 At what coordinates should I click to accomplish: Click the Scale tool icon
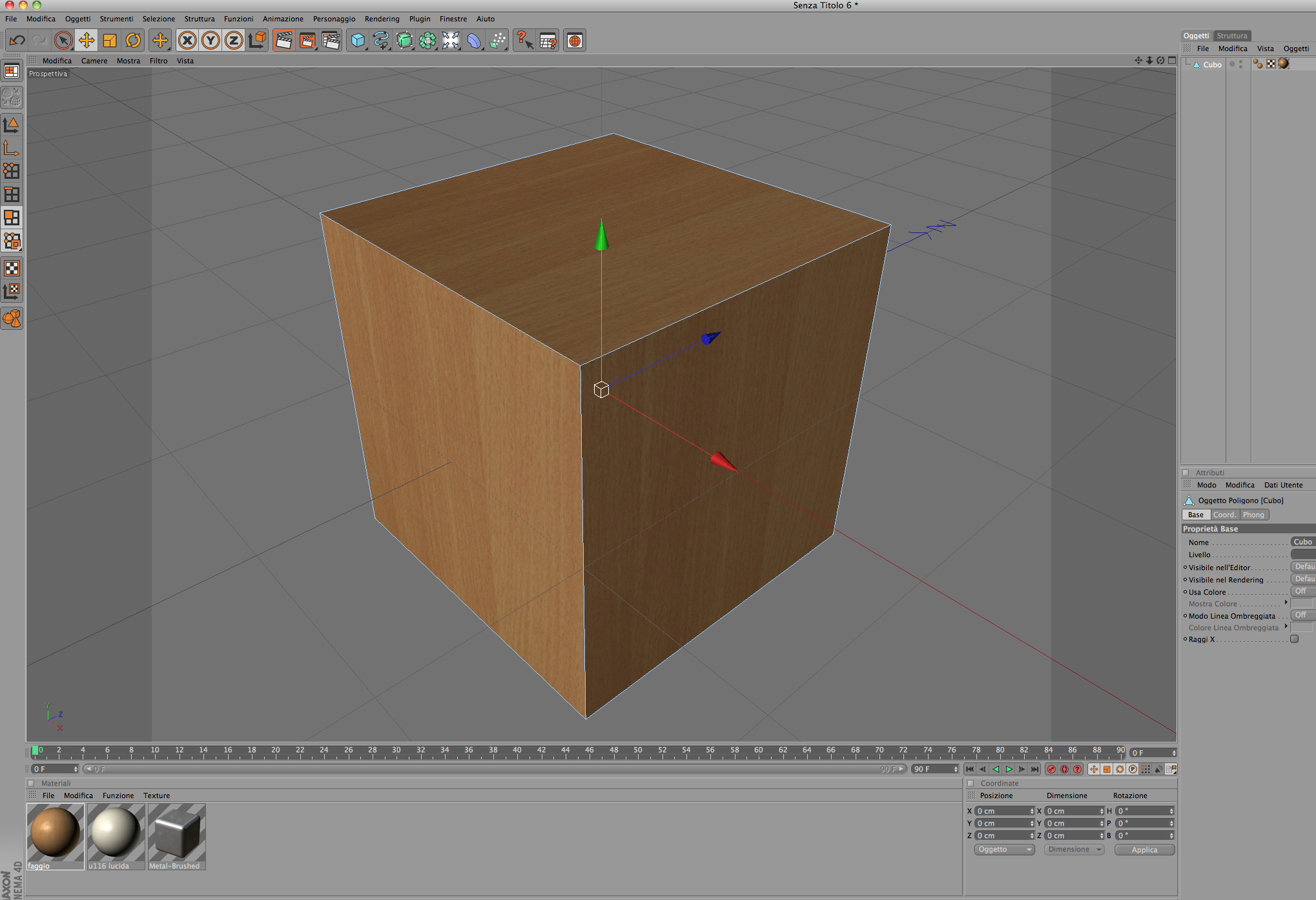click(x=110, y=41)
